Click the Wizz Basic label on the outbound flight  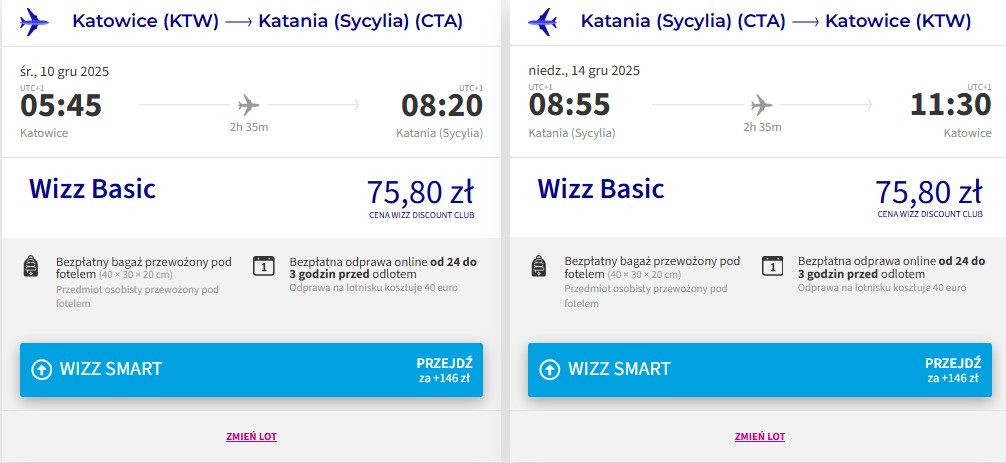(x=92, y=188)
